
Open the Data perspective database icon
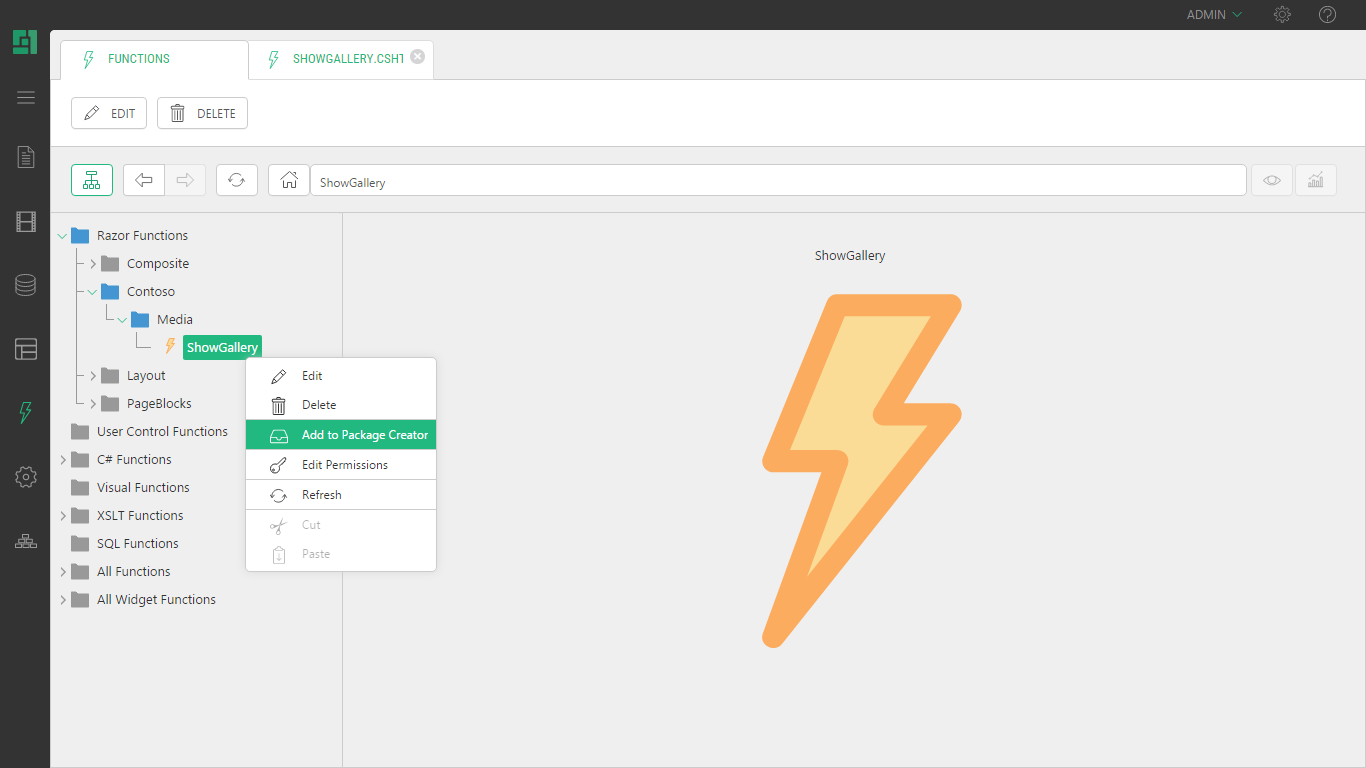pyautogui.click(x=25, y=285)
